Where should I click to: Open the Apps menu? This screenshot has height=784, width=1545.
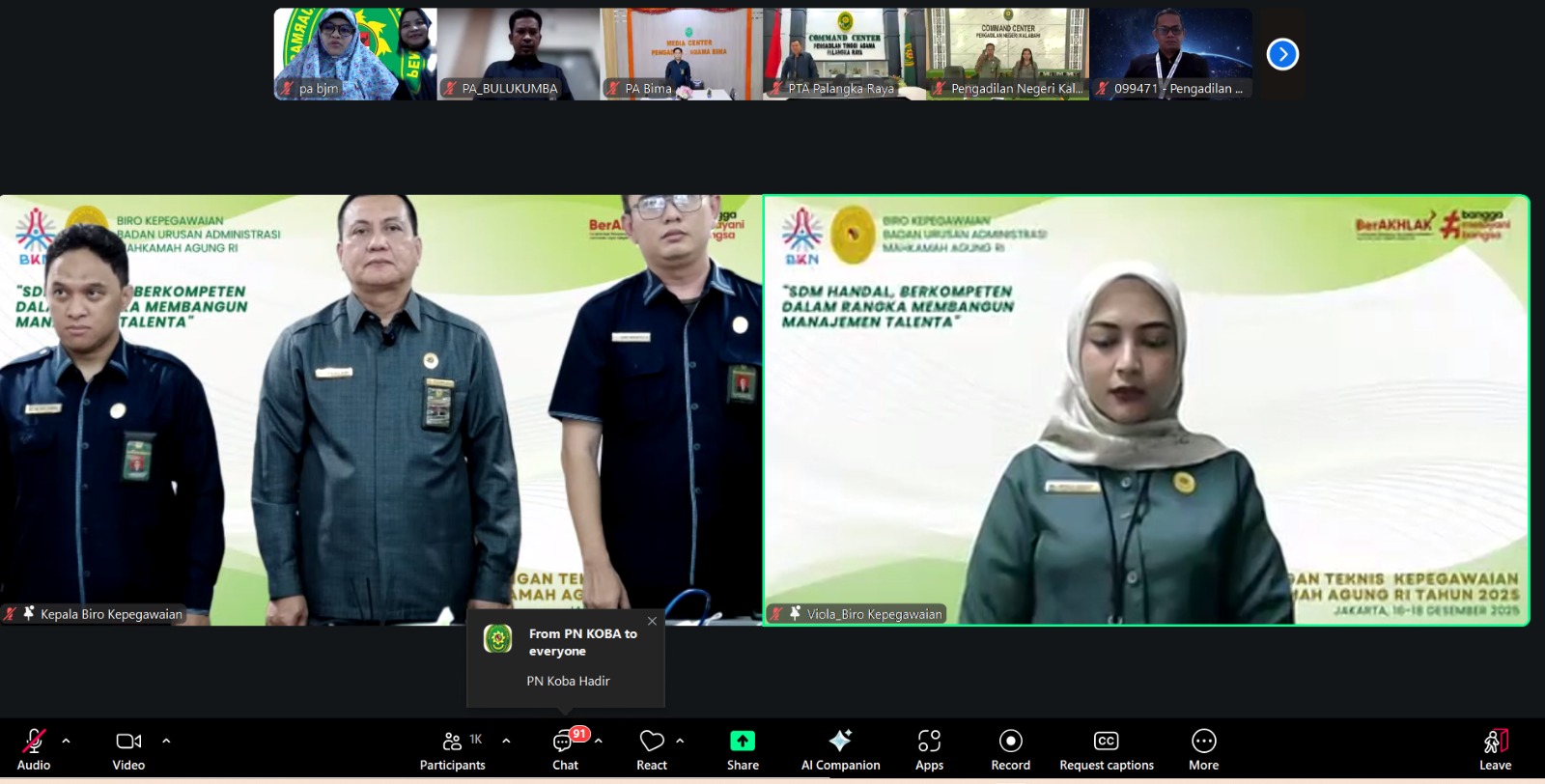tap(929, 742)
